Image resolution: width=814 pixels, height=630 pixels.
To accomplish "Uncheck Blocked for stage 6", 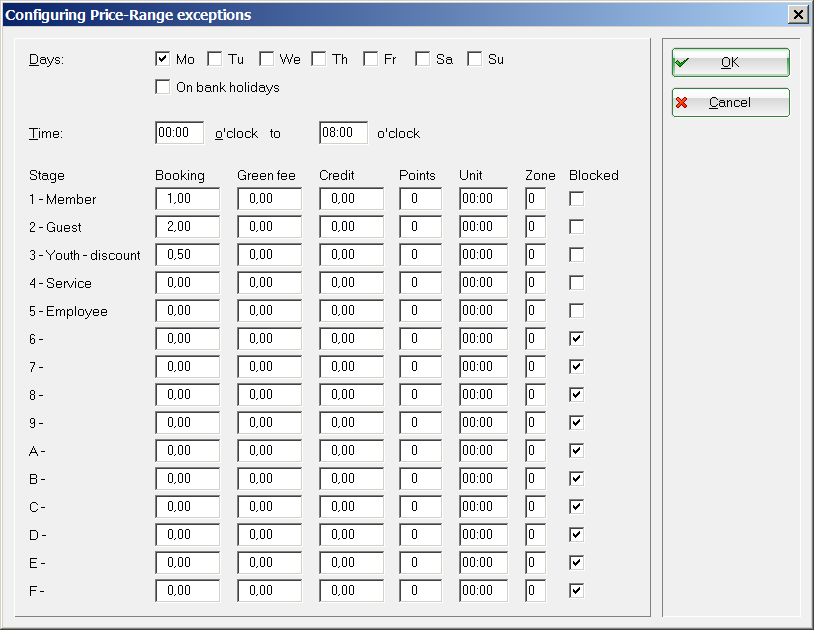I will pos(576,339).
